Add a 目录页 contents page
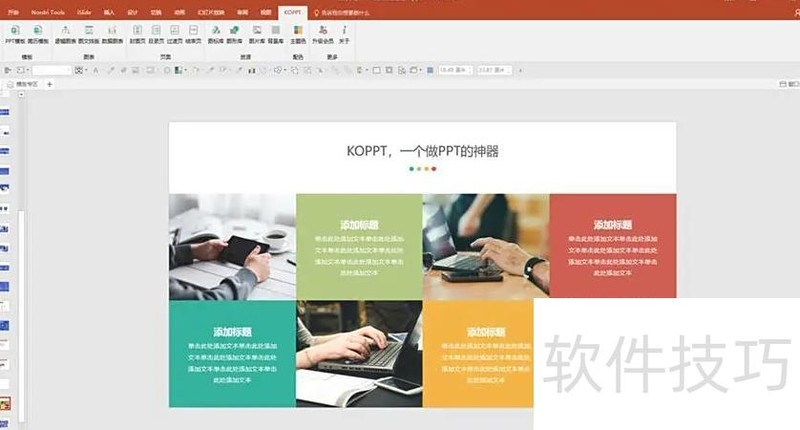 [156, 34]
